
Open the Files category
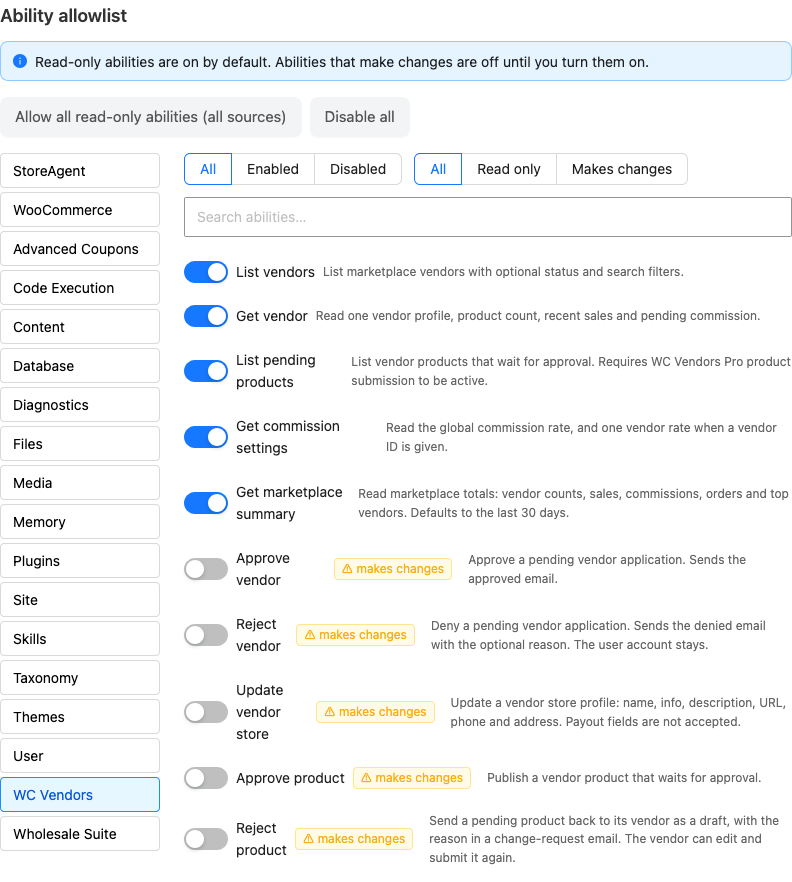pyautogui.click(x=80, y=444)
